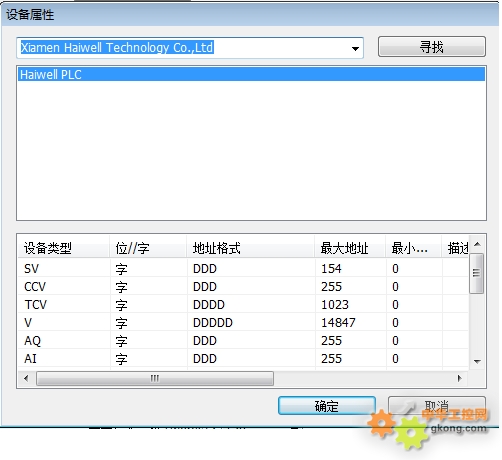The image size is (502, 460).
Task: Click the 设备类型 column header
Action: click(64, 248)
